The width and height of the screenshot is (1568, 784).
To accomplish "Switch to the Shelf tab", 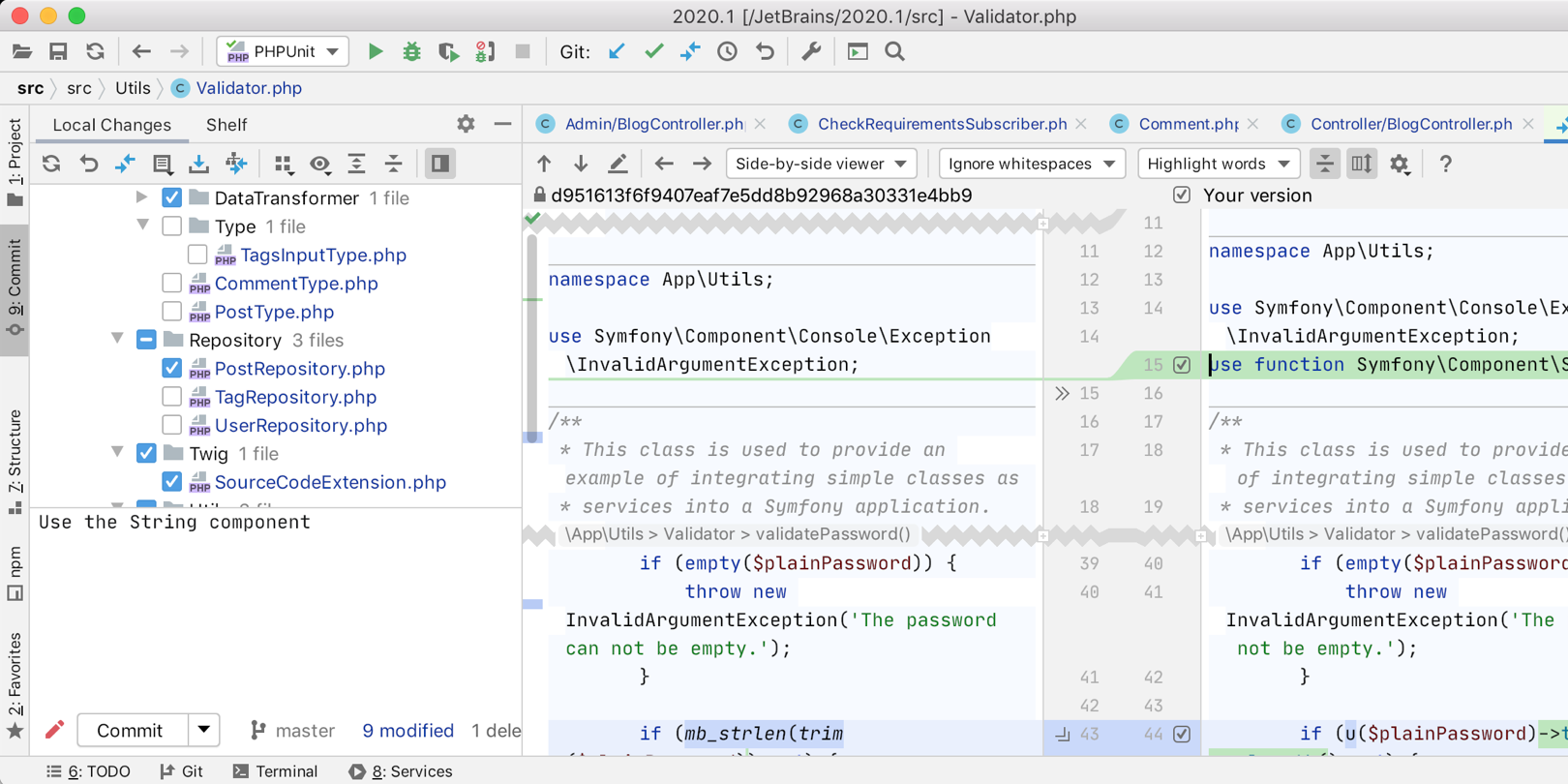I will [226, 125].
